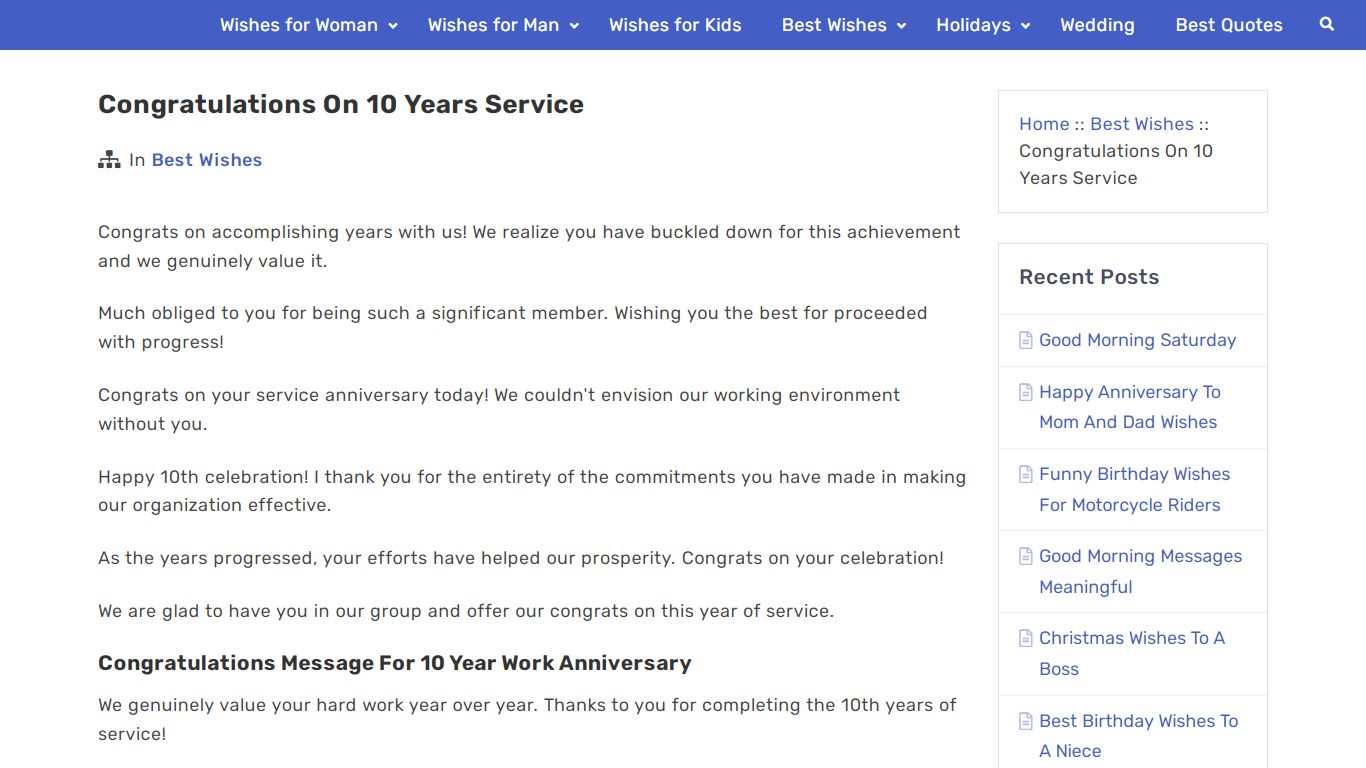Image resolution: width=1366 pixels, height=768 pixels.
Task: Open Christmas Wishes To A Boss post
Action: (x=1132, y=653)
